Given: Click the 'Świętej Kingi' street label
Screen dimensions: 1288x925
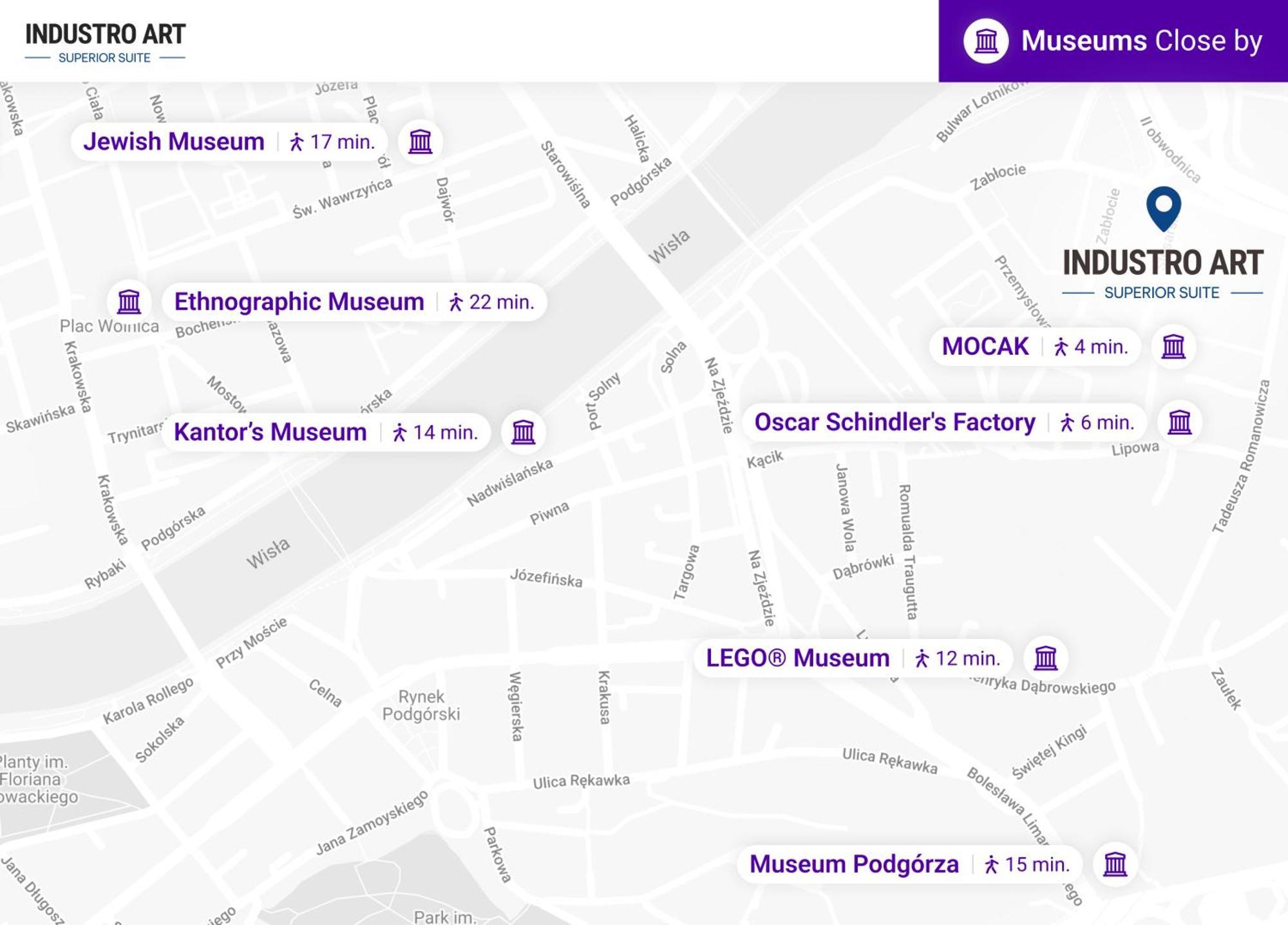Looking at the screenshot, I should click(1048, 752).
